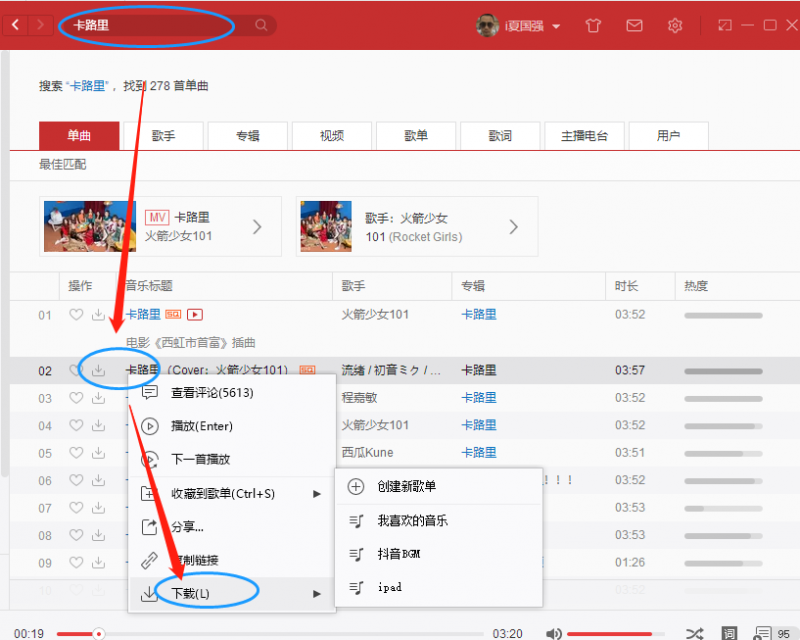This screenshot has width=800, height=640.
Task: Open the user account dropdown arrow
Action: click(x=556, y=26)
